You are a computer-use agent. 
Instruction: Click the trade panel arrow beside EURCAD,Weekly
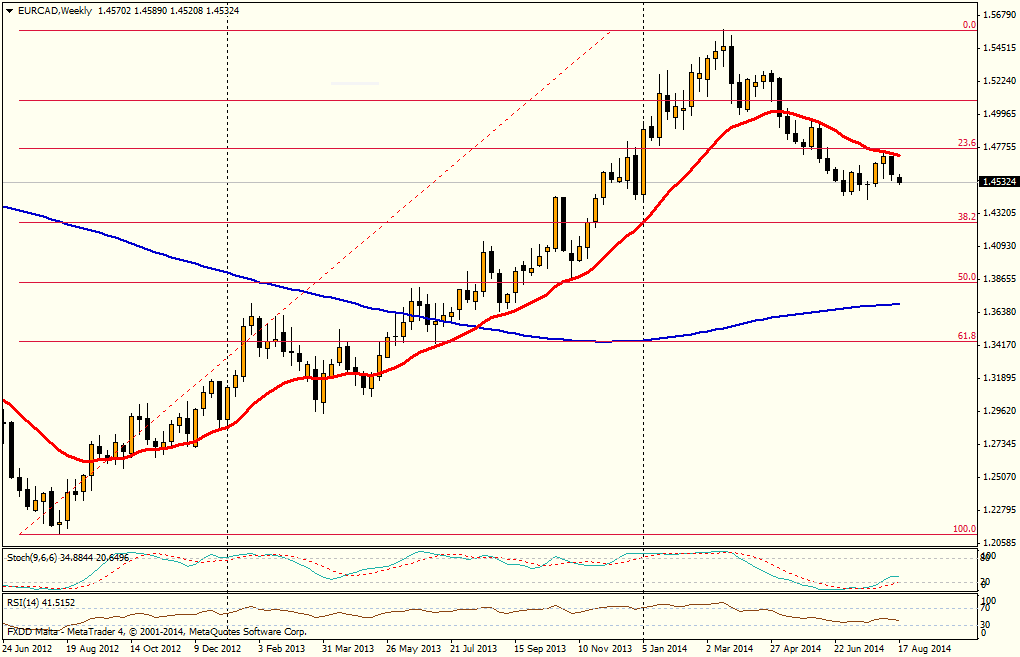pos(9,10)
